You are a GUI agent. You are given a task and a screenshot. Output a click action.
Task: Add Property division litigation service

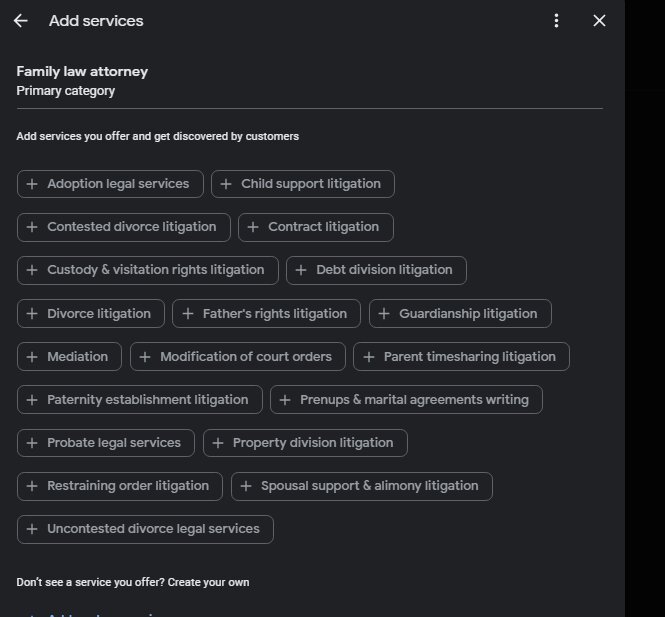[x=305, y=443]
